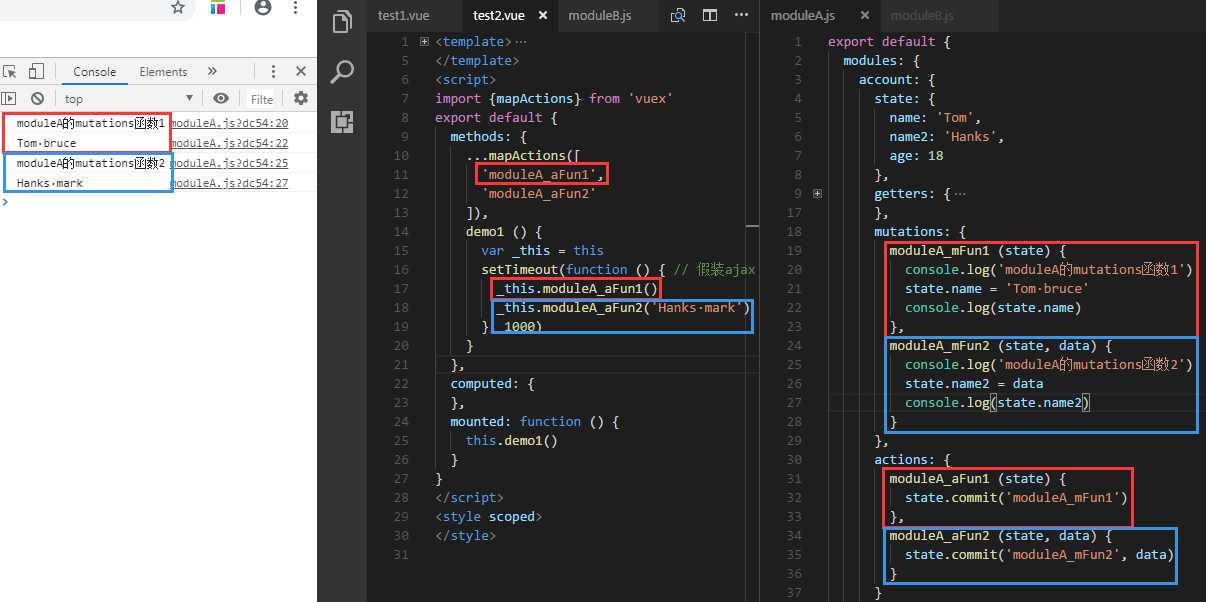
Task: Activate the DevTools inspect element picker
Action: click(x=10, y=72)
